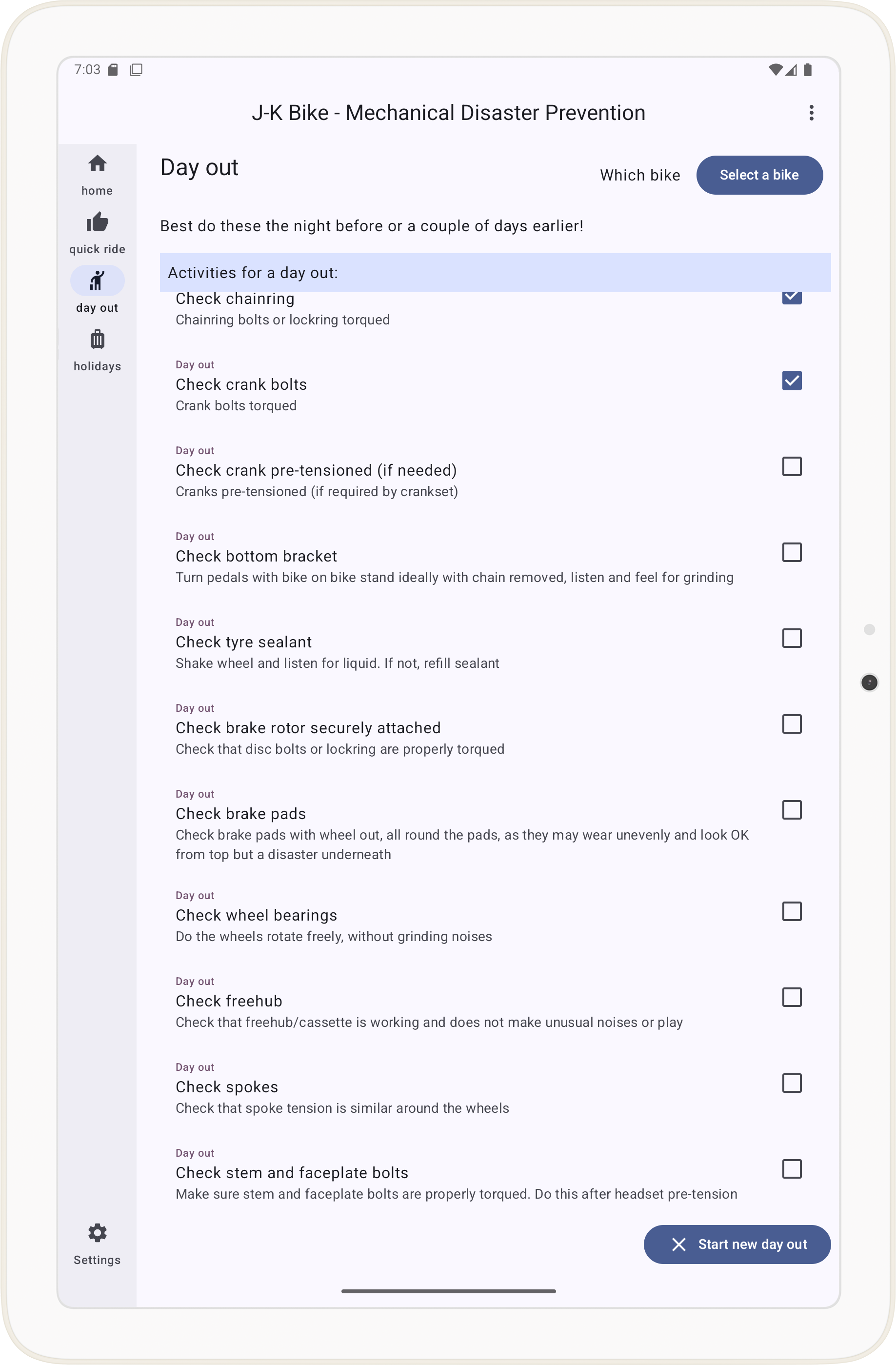The height and width of the screenshot is (1365, 896).
Task: Click 'Do the wheels rotate freely' description
Action: [x=334, y=936]
